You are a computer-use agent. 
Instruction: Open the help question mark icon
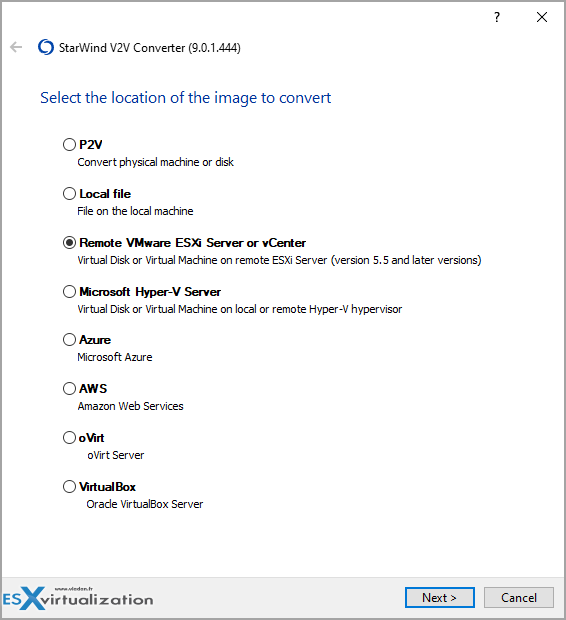pyautogui.click(x=497, y=17)
